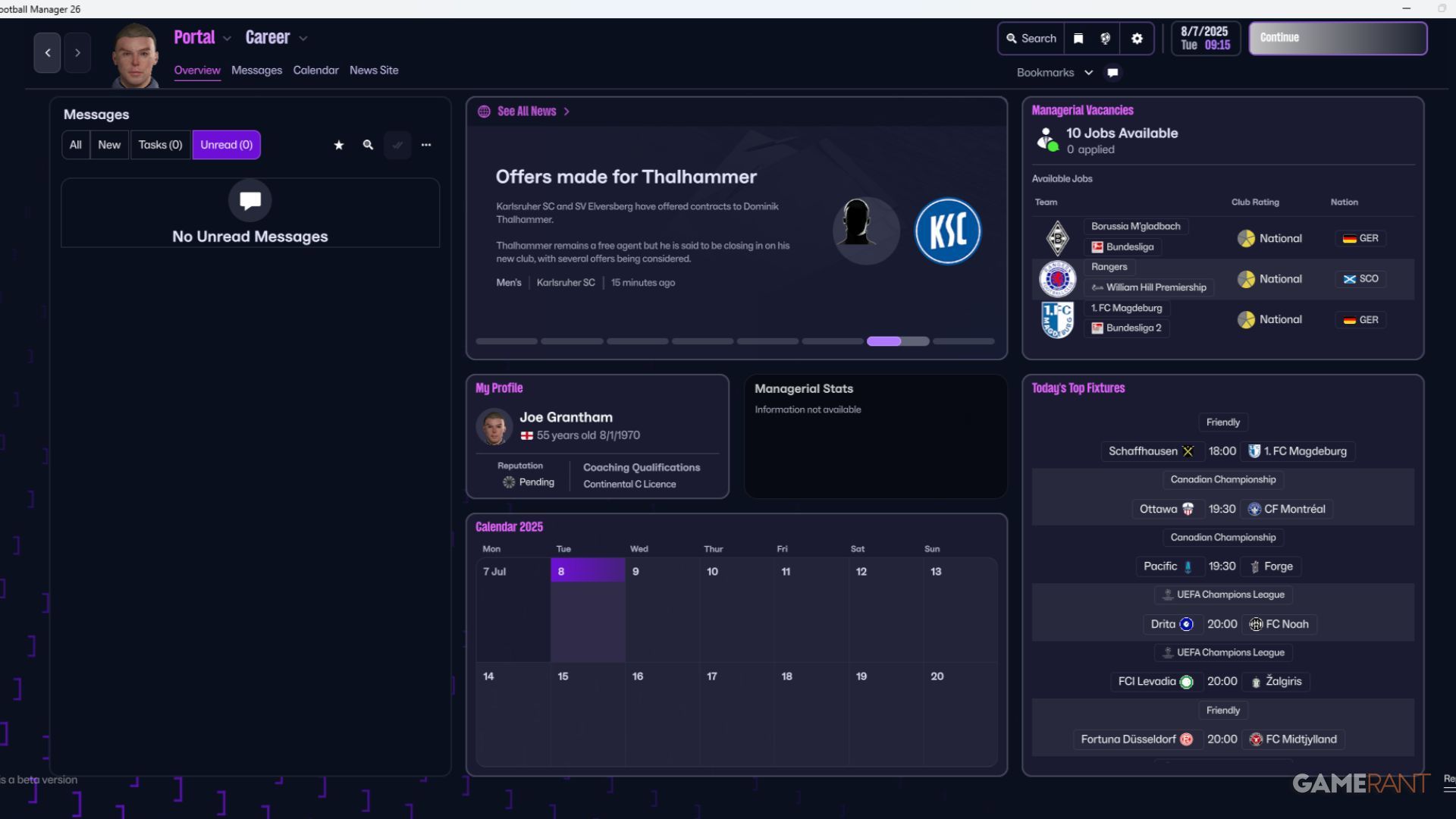Click the star filter icon in Messages

point(339,145)
